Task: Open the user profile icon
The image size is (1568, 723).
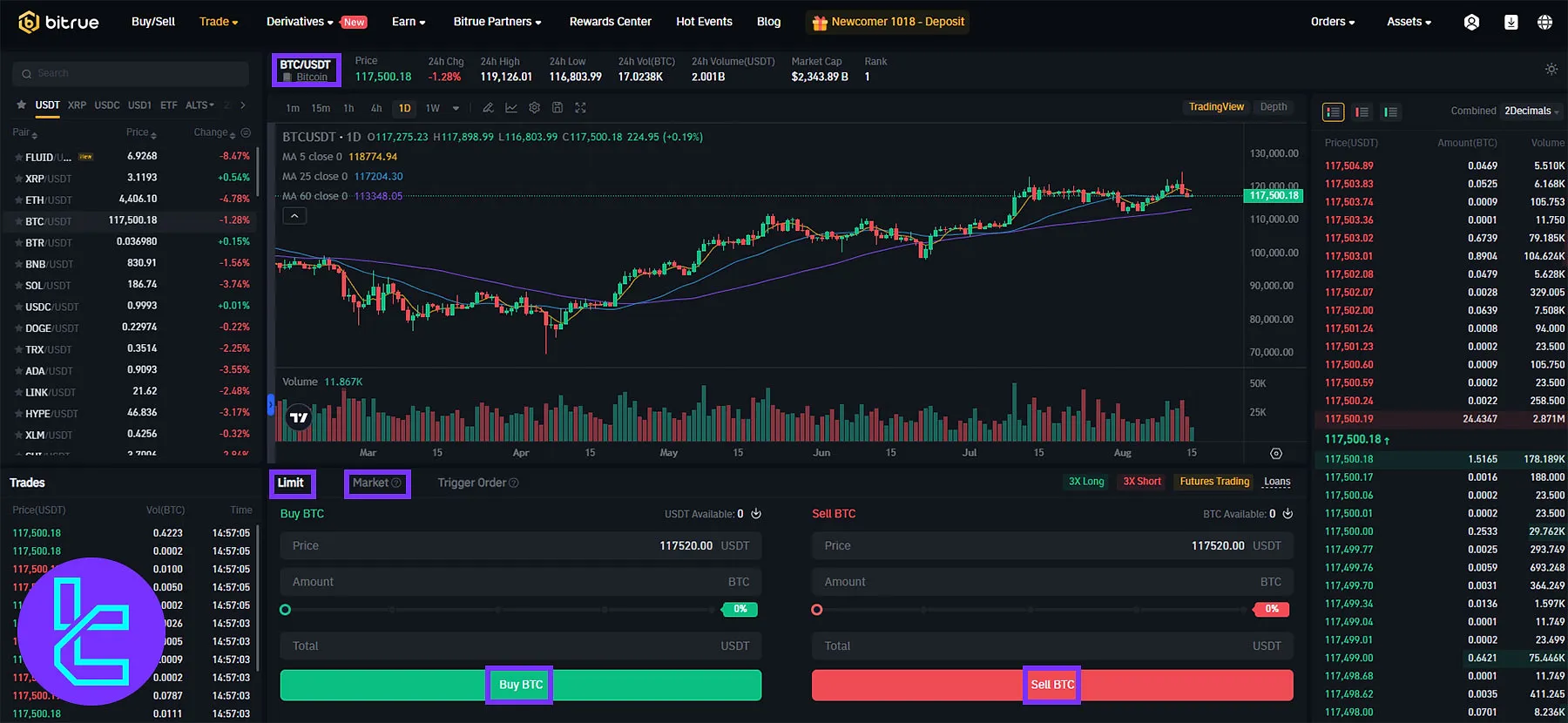Action: click(1471, 23)
